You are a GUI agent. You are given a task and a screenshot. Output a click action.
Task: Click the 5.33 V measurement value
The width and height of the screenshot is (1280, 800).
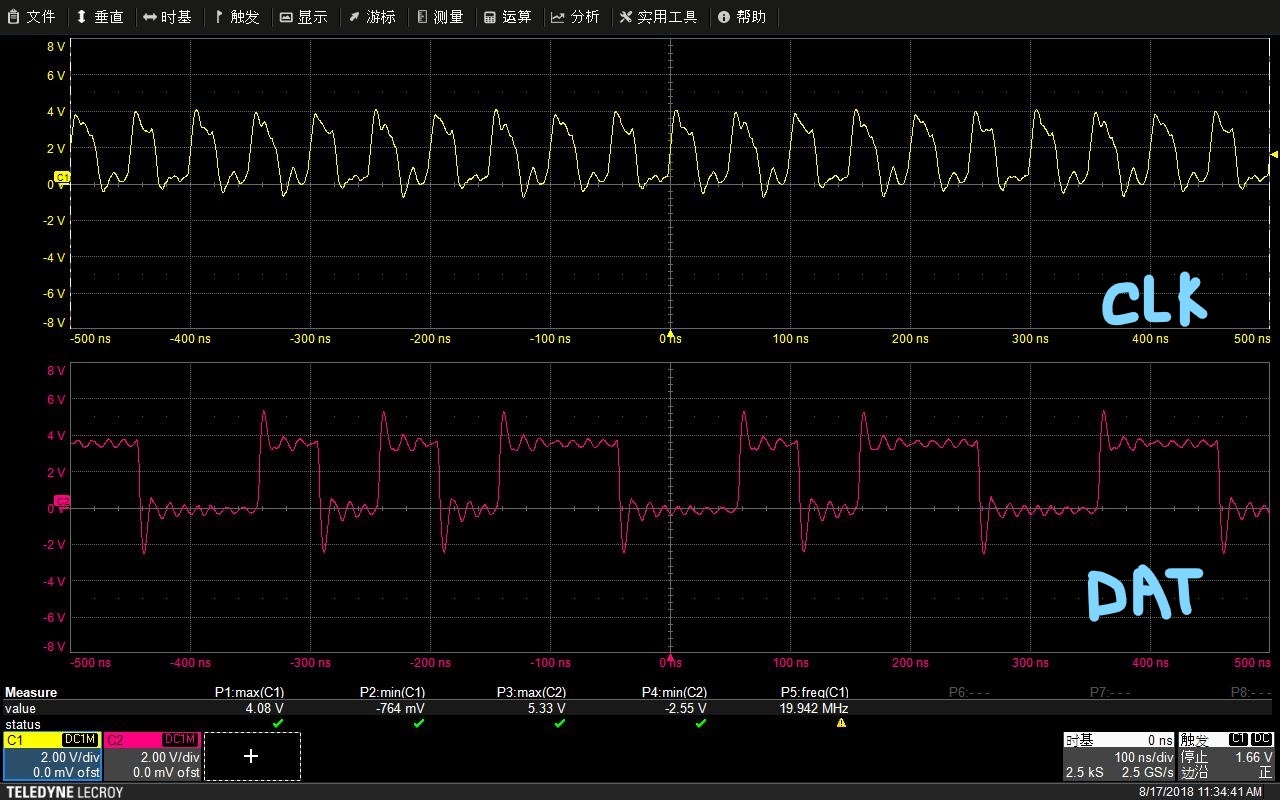549,708
